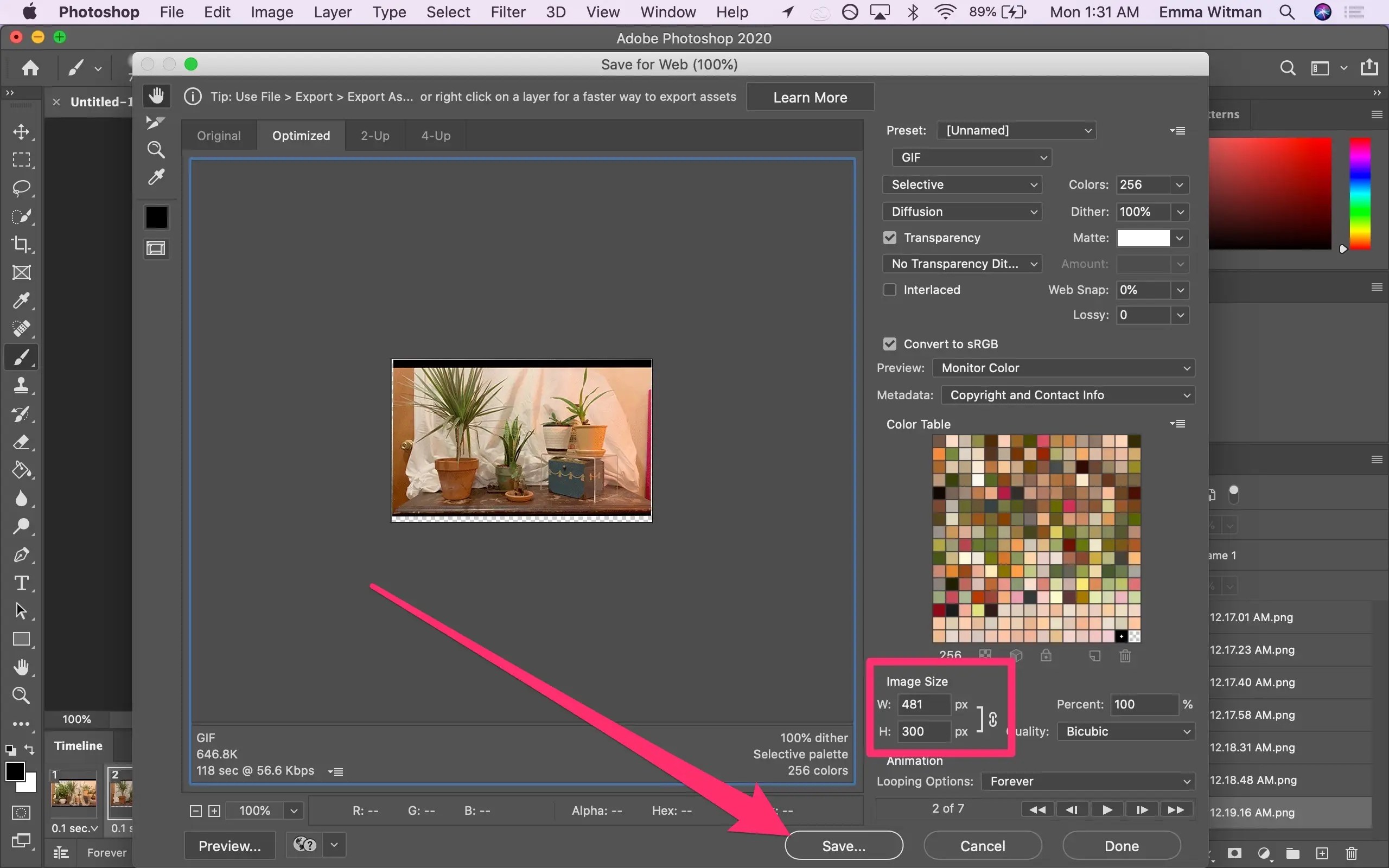Open the Window menu
The height and width of the screenshot is (868, 1389).
click(668, 12)
